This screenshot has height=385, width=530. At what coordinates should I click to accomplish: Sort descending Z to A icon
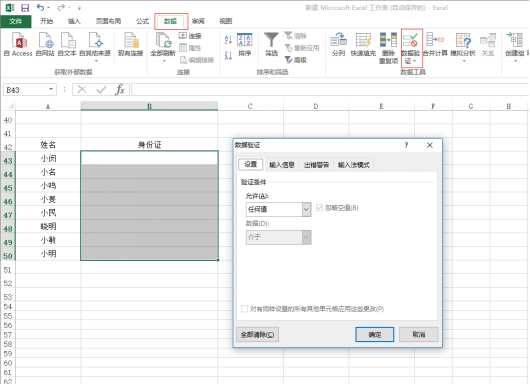(x=228, y=55)
